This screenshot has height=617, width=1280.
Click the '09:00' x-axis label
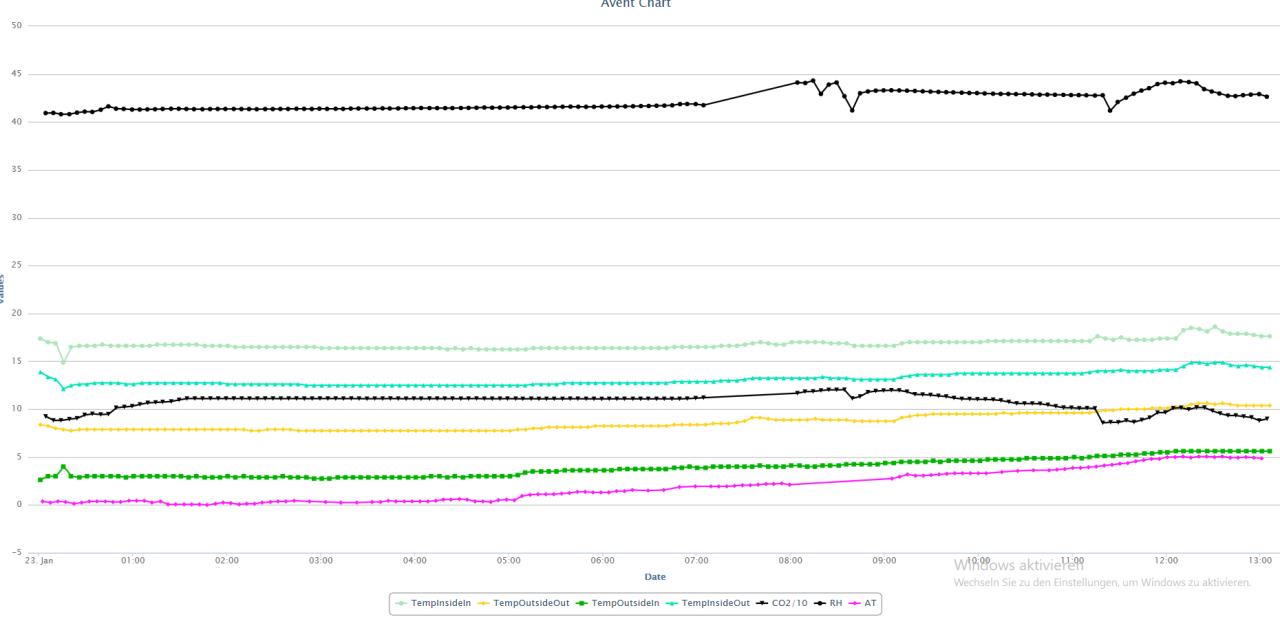tap(885, 560)
